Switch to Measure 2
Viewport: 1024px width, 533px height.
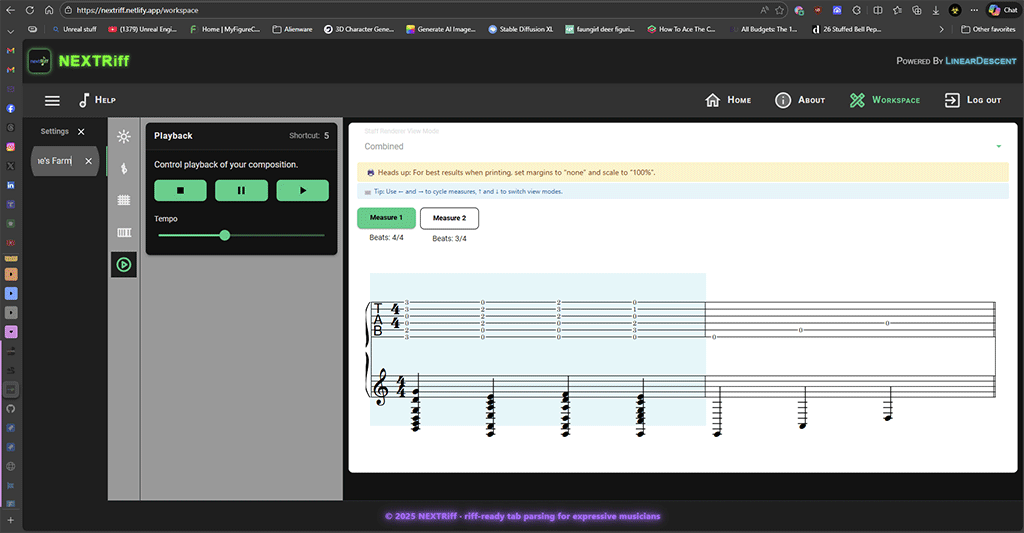click(x=449, y=218)
